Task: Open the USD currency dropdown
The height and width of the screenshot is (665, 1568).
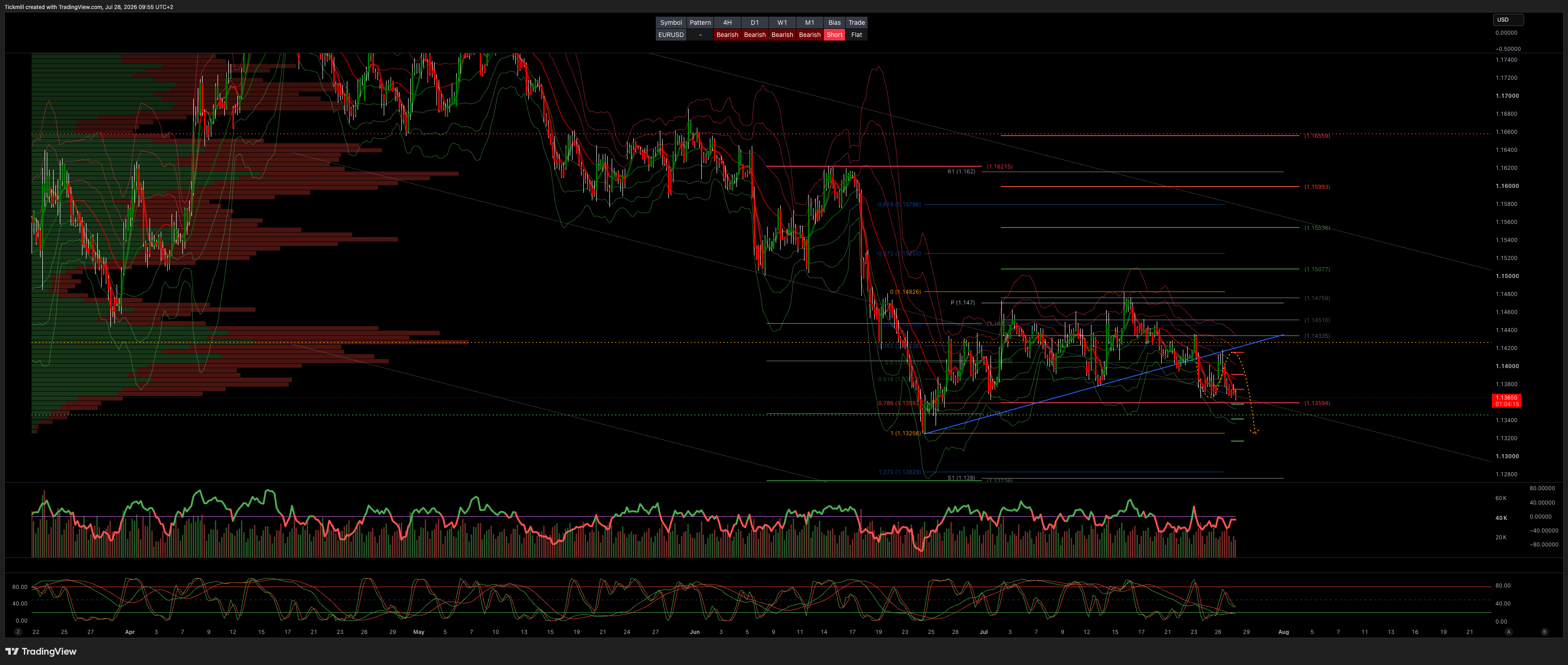Action: pyautogui.click(x=1508, y=19)
